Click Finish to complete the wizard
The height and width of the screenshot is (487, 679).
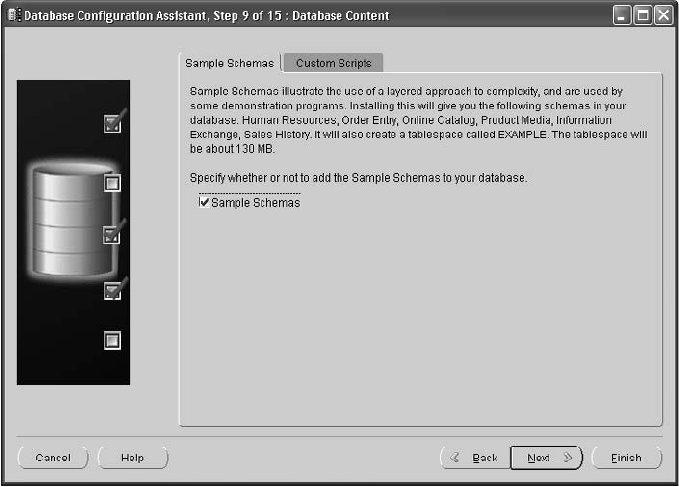pyautogui.click(x=626, y=458)
